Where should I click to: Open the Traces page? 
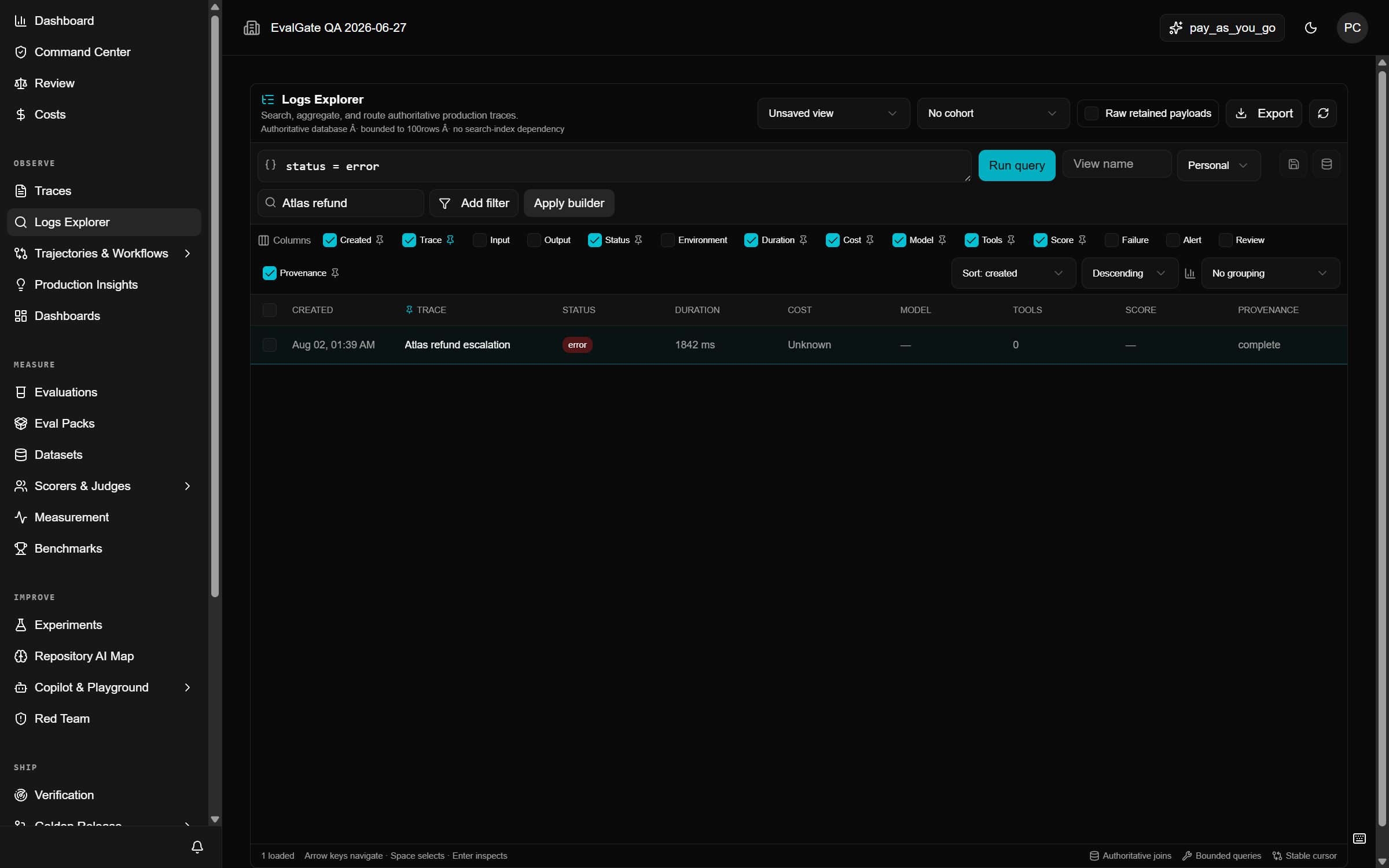pyautogui.click(x=104, y=191)
